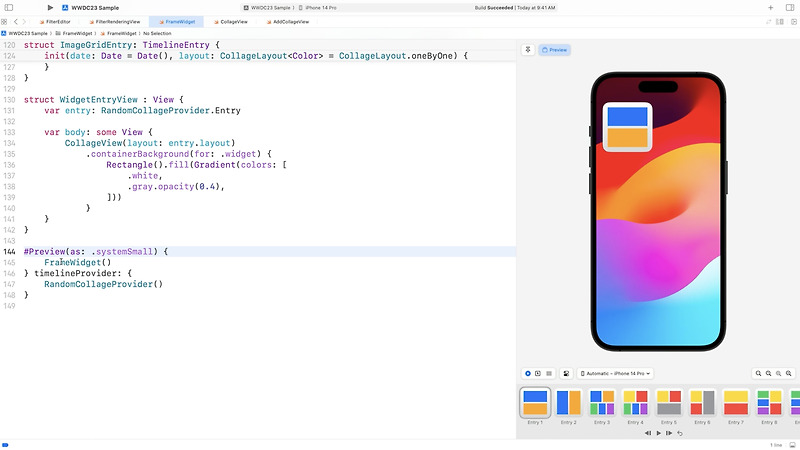Play the widget timeline
Screen dimensions: 800x450
point(659,433)
